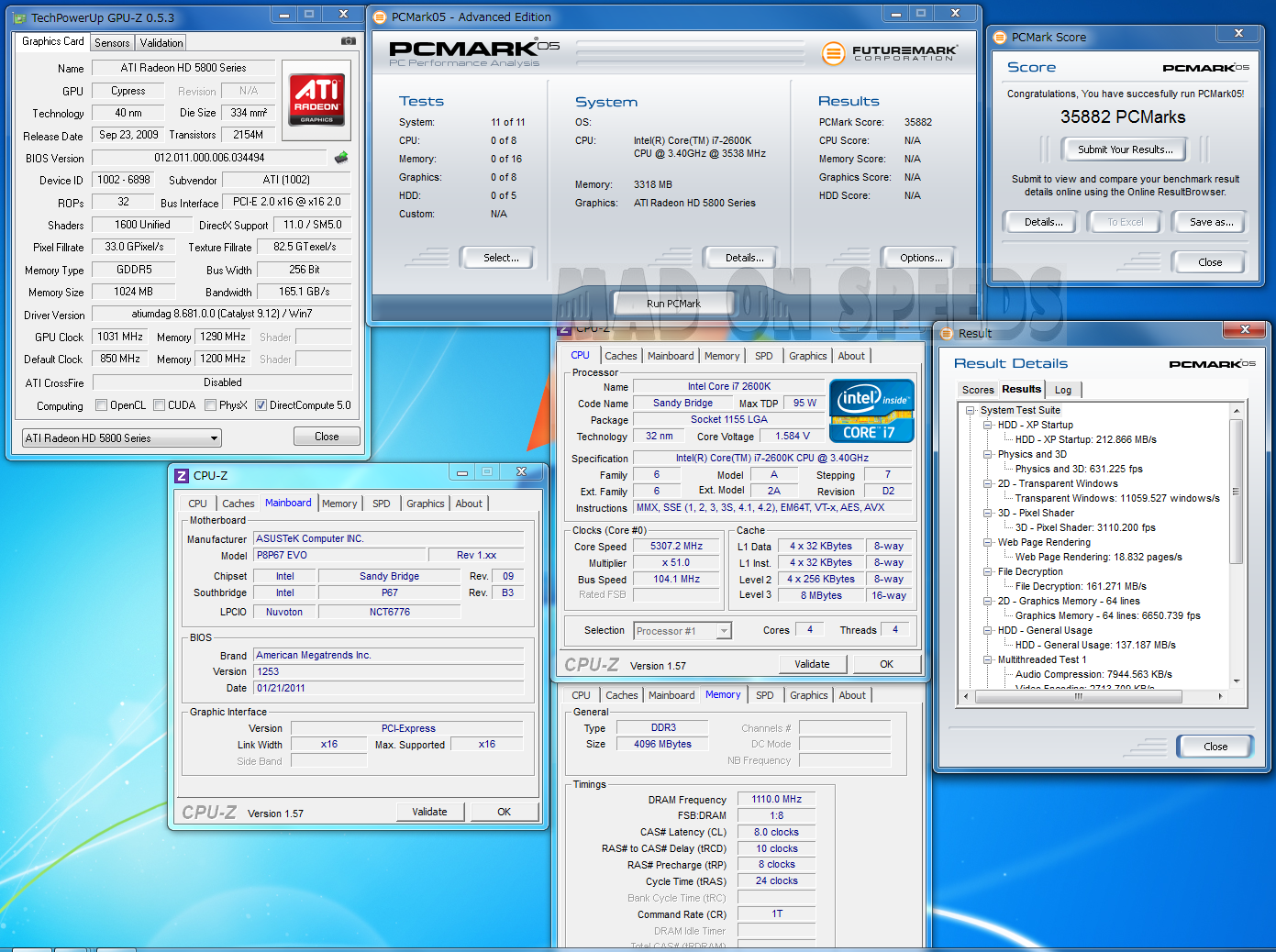Viewport: 1276px width, 952px height.
Task: Toggle the CUDA checkbox in GPU-Z
Action: tap(159, 405)
